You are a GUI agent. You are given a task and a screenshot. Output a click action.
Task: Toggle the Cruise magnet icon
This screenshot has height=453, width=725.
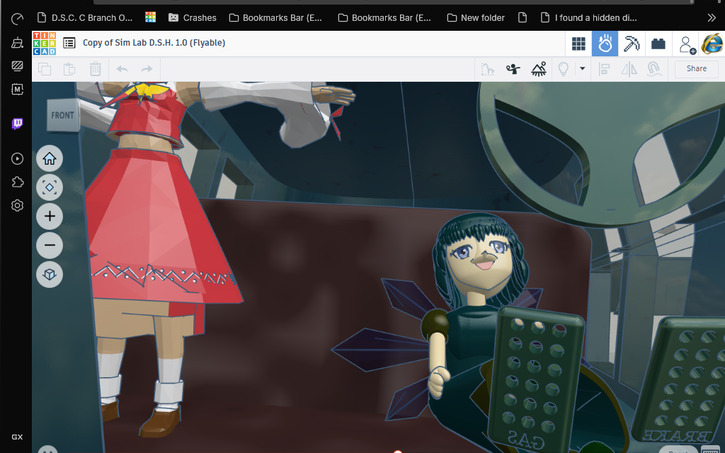pos(654,69)
